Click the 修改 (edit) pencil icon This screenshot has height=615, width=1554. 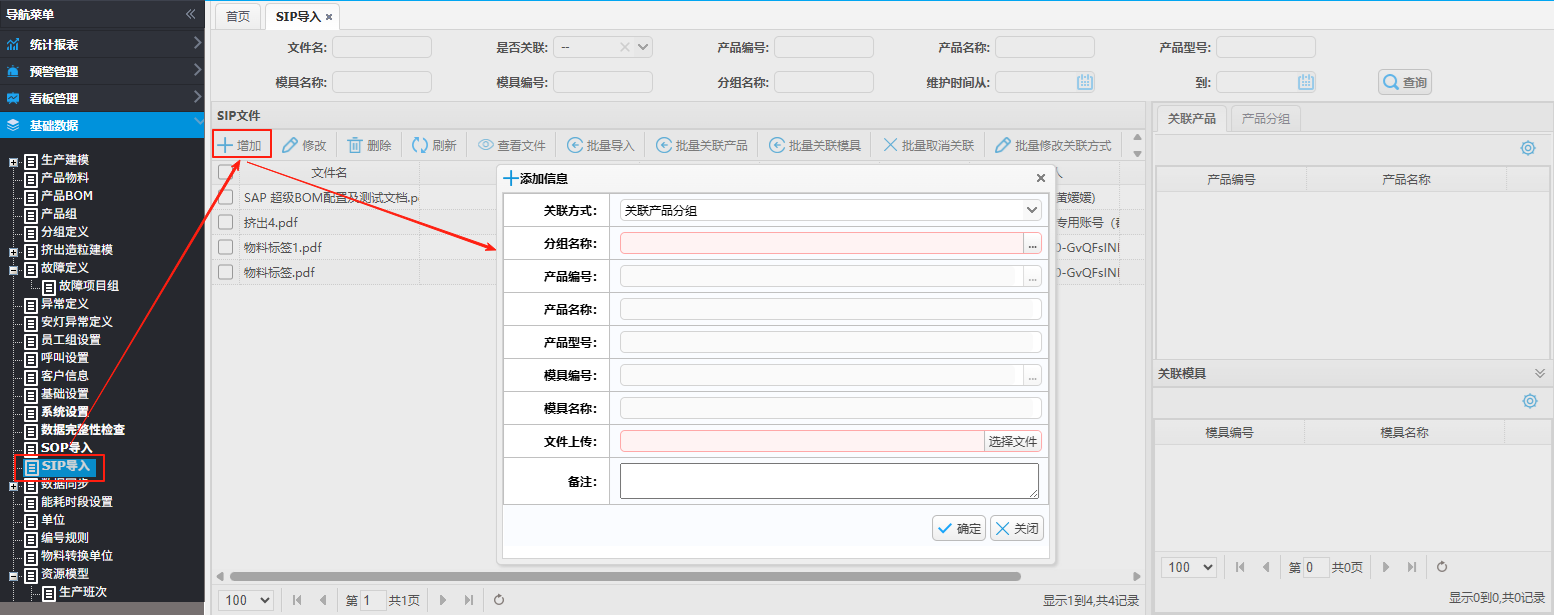[x=290, y=145]
